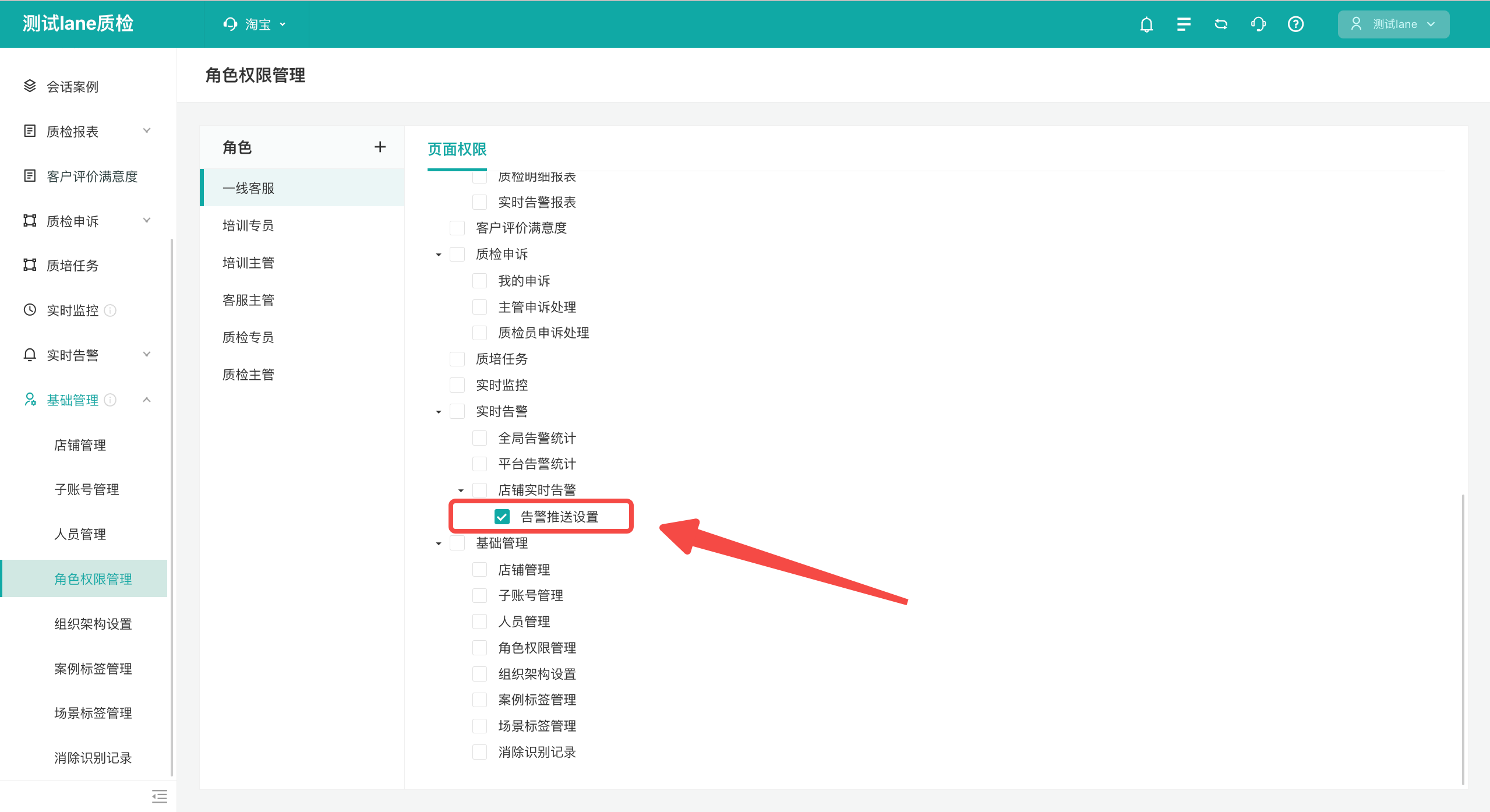Viewport: 1490px width, 812px height.
Task: Check the 我的申诉 checkbox
Action: (479, 281)
